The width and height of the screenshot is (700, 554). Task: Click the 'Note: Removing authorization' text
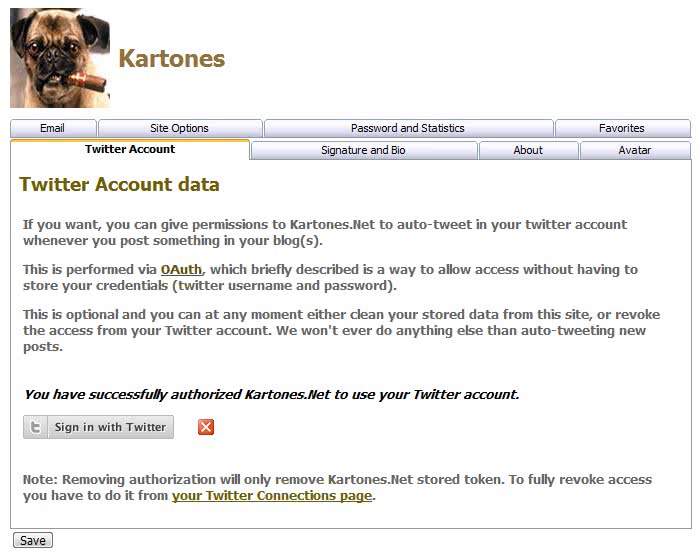point(338,487)
